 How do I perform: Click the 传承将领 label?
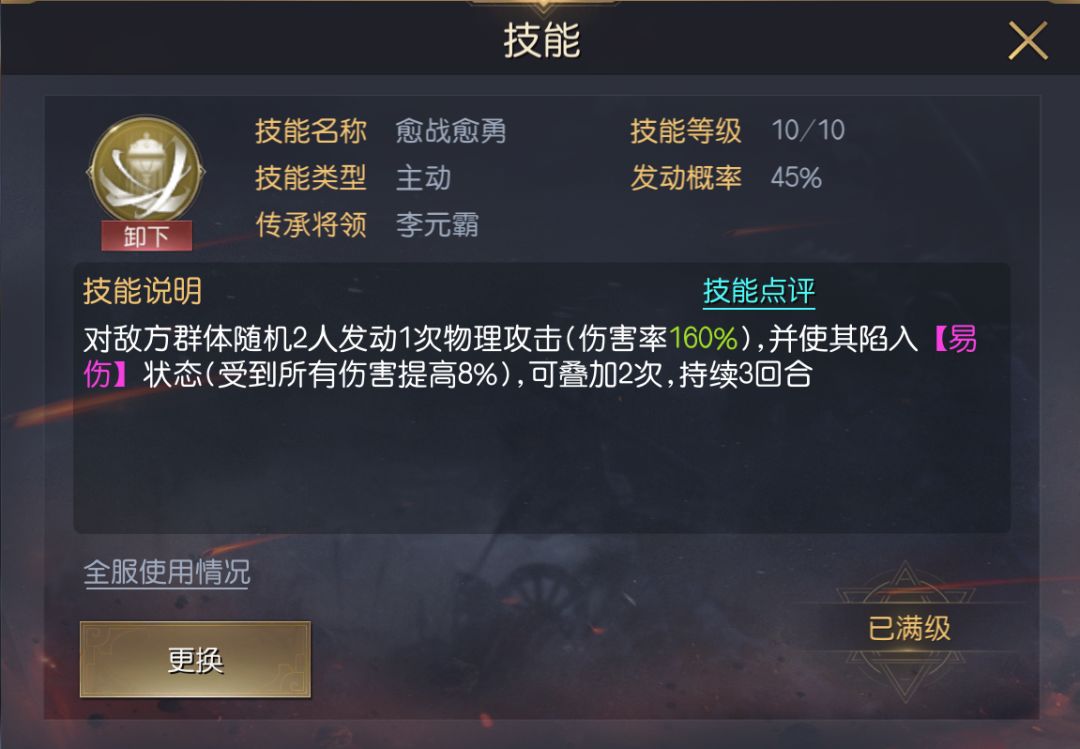(311, 225)
